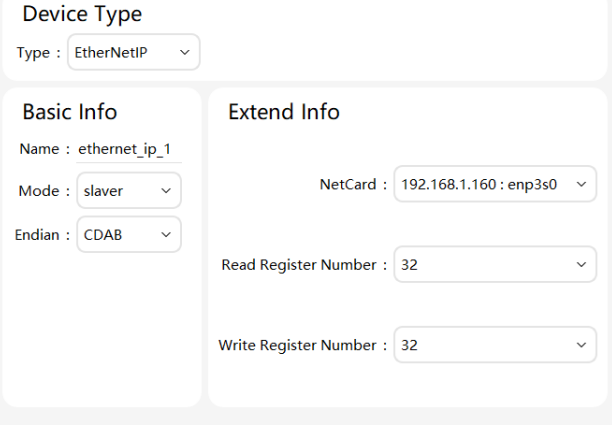Open the Mode dropdown set to slaver
The image size is (612, 425).
pyautogui.click(x=129, y=190)
